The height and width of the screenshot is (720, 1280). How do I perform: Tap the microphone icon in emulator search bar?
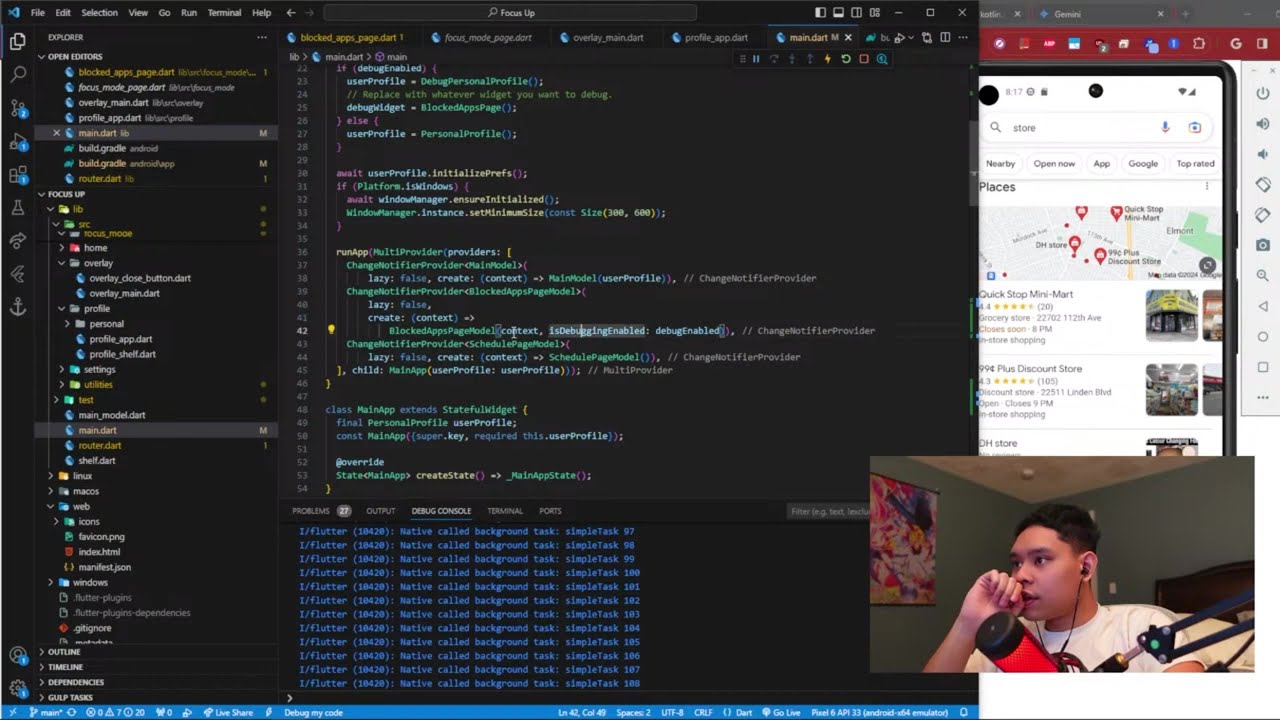click(x=1165, y=127)
